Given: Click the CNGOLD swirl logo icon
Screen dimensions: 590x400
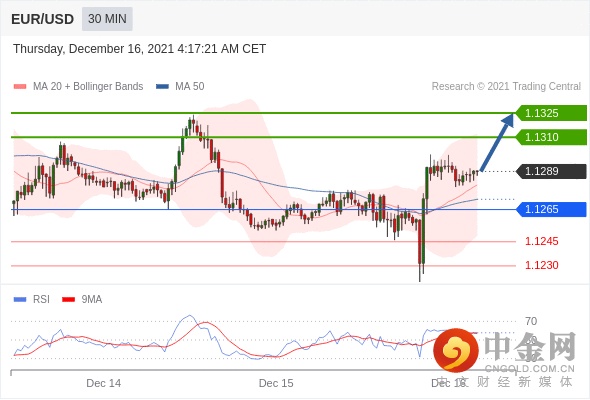Looking at the screenshot, I should coord(456,350).
